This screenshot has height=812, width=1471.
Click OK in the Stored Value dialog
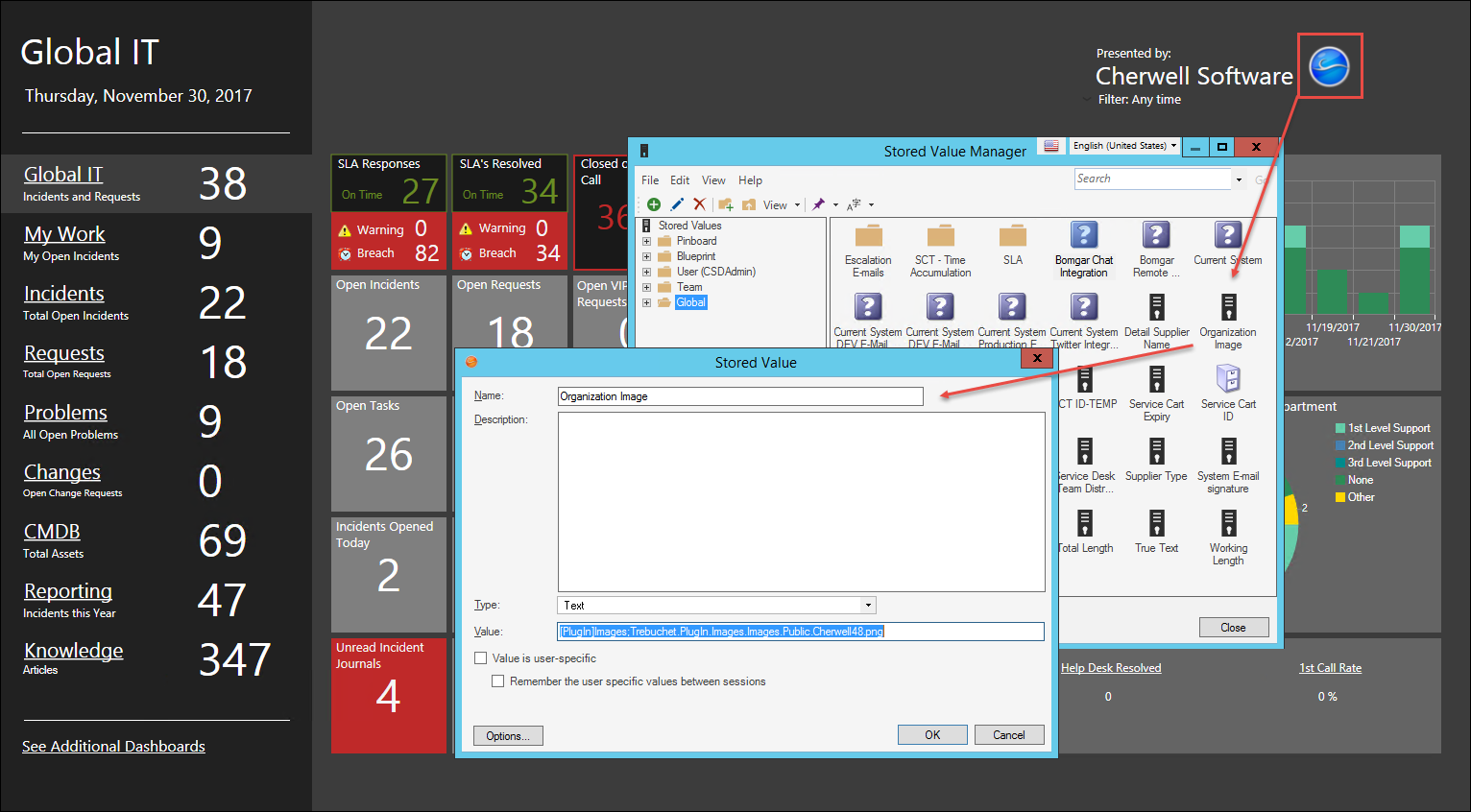tap(932, 735)
